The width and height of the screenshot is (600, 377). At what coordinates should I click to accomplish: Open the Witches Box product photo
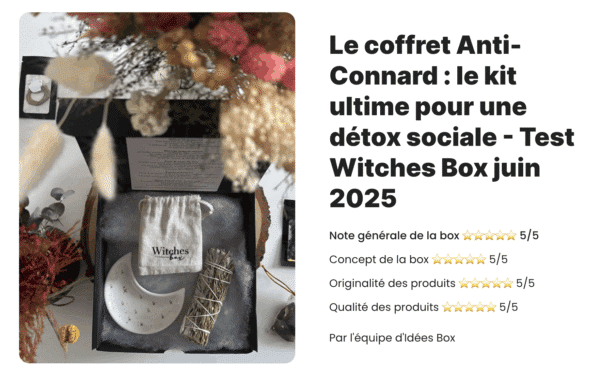(x=157, y=188)
